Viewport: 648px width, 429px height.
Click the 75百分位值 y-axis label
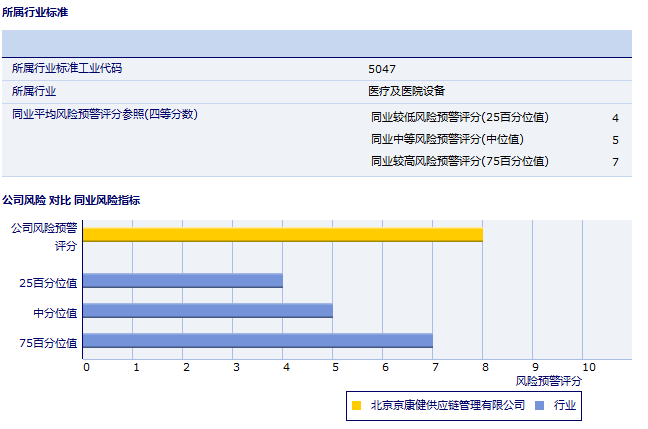pyautogui.click(x=49, y=342)
